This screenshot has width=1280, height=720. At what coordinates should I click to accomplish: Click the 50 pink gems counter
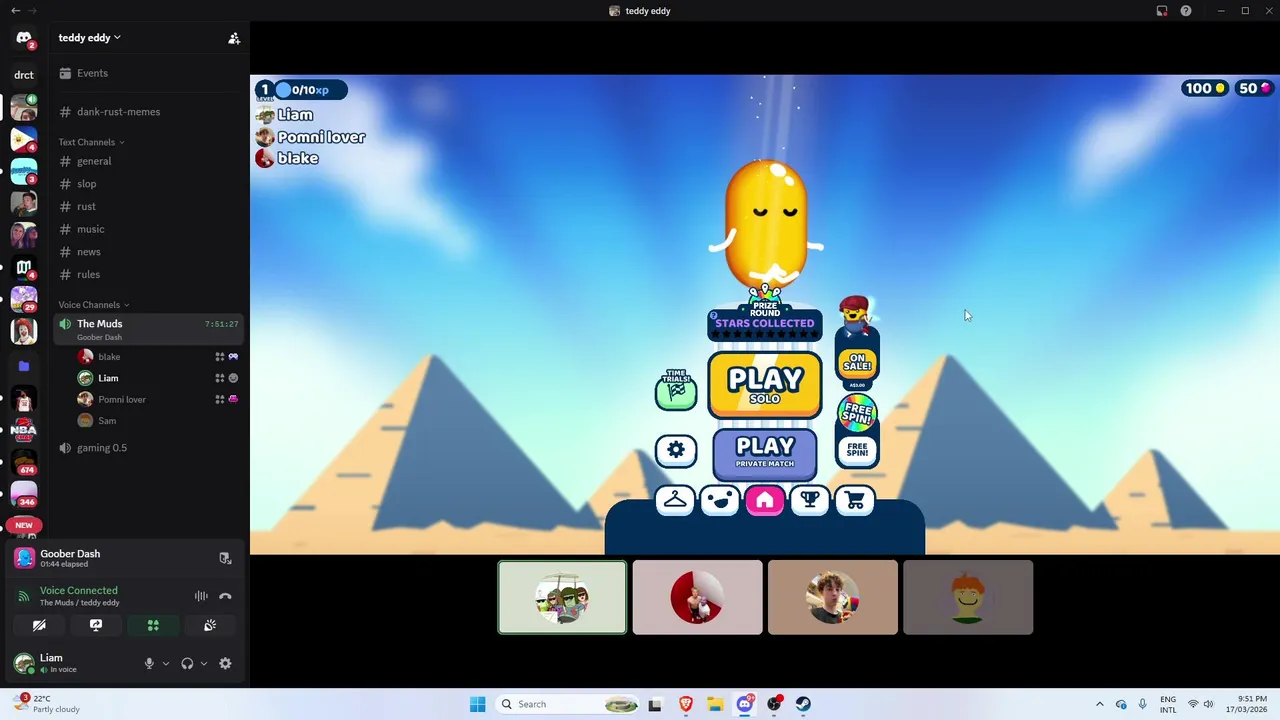tap(1254, 89)
